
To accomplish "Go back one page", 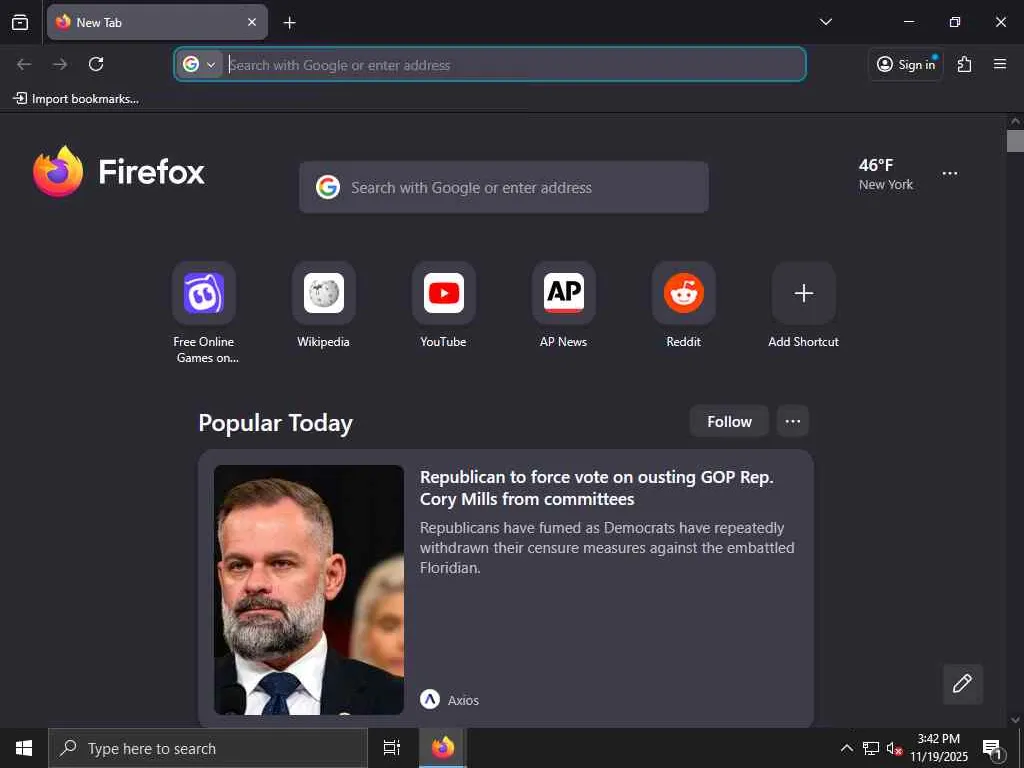I will pos(24,64).
